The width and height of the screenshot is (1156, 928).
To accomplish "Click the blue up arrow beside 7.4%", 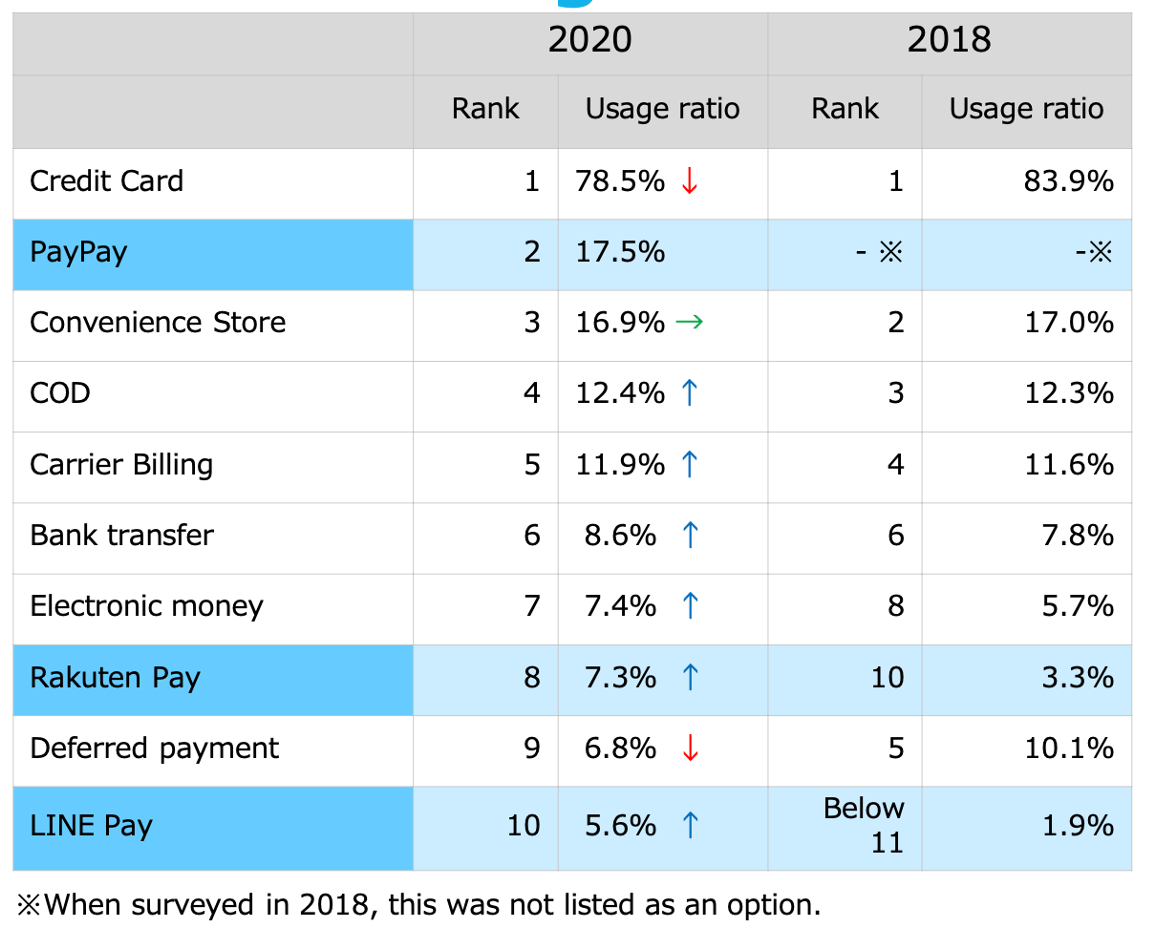I will pyautogui.click(x=690, y=606).
